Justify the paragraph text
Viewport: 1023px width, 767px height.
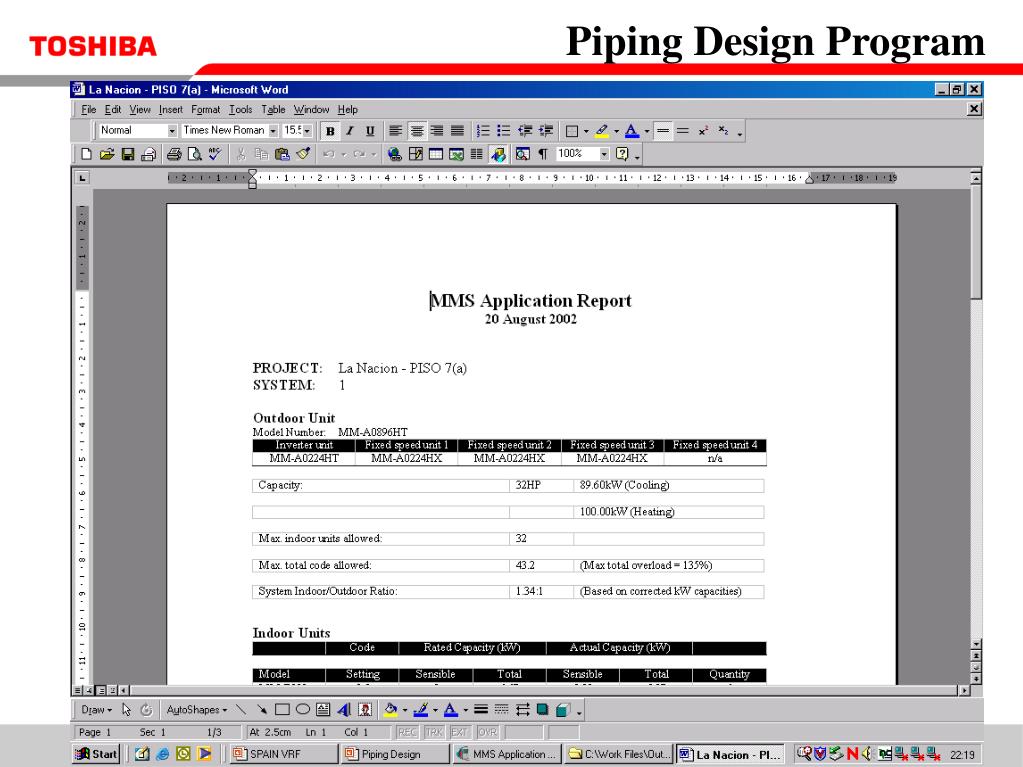pos(458,131)
